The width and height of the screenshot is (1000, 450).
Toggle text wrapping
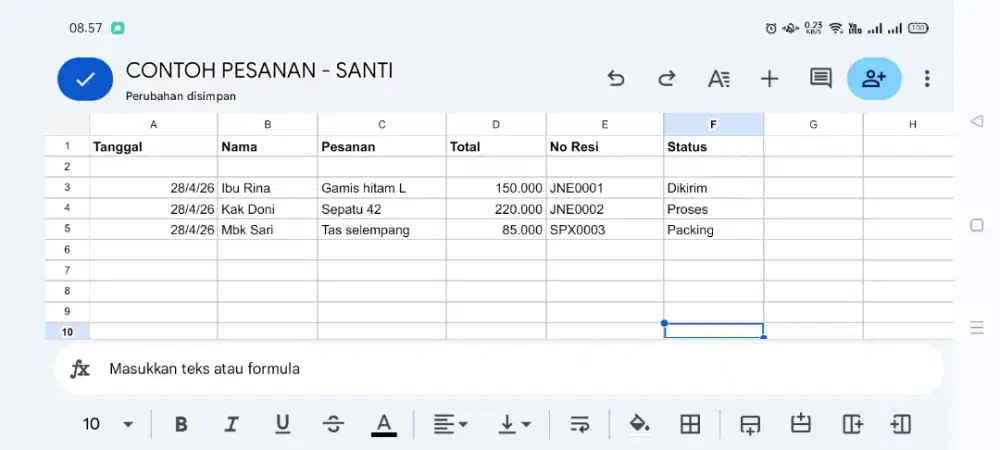pos(580,425)
